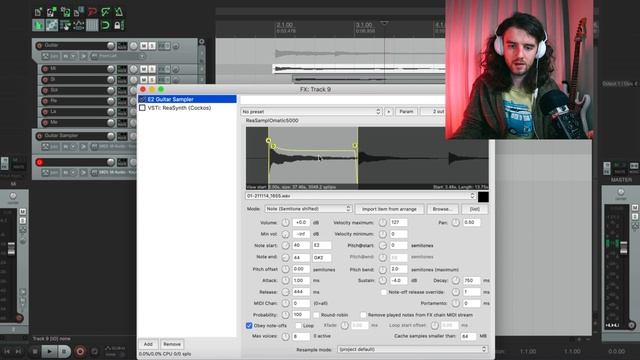Toggle Snap magnet toolbar icon
Image resolution: width=640 pixels, height=360 pixels.
click(106, 25)
